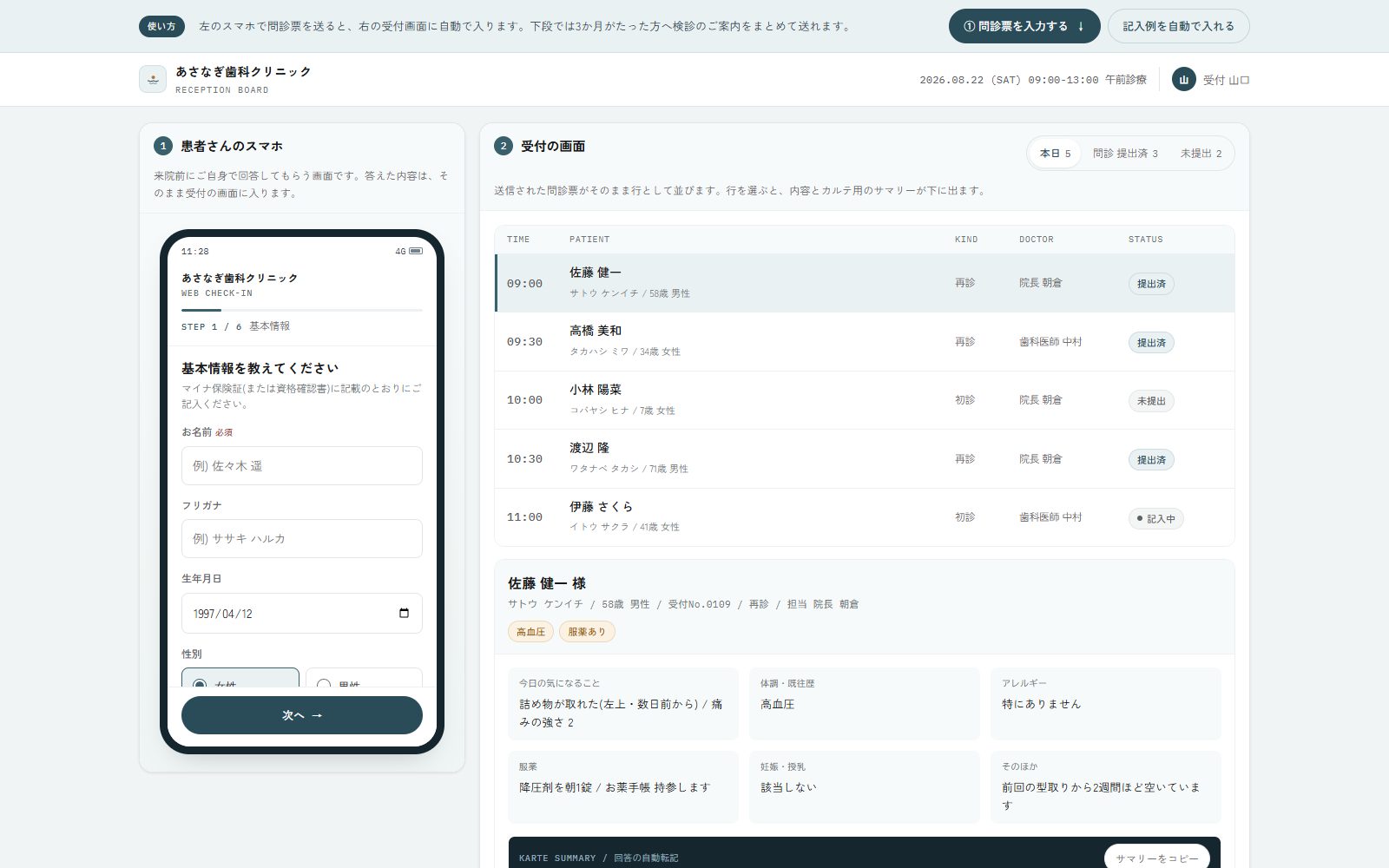Click the 高血圧 tag chip

530,632
